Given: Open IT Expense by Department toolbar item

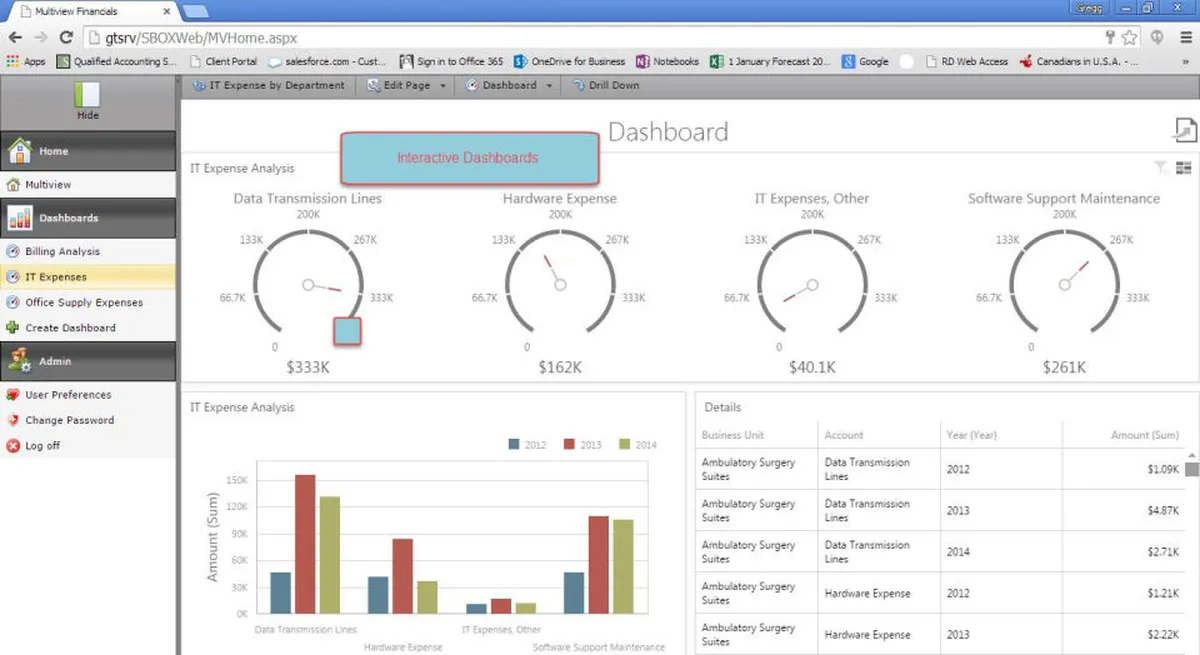Looking at the screenshot, I should click(x=268, y=85).
